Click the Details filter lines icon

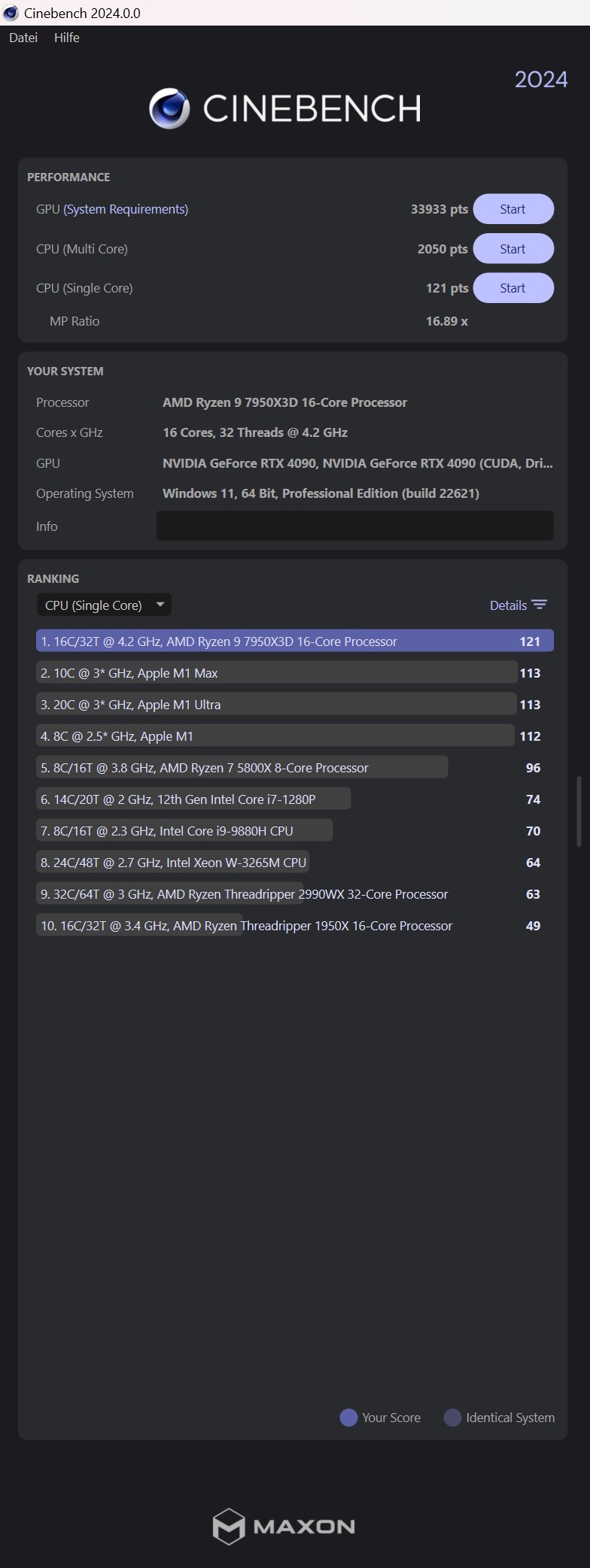539,605
